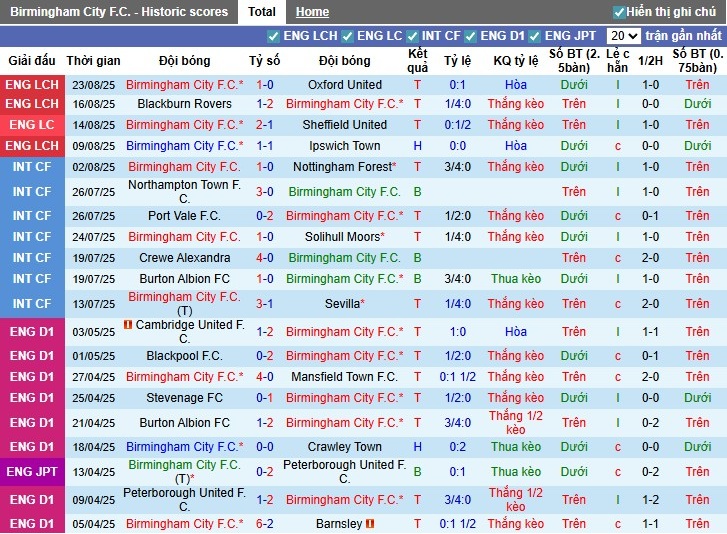The width and height of the screenshot is (727, 534).
Task: Open Oxford United team link
Action: click(345, 85)
